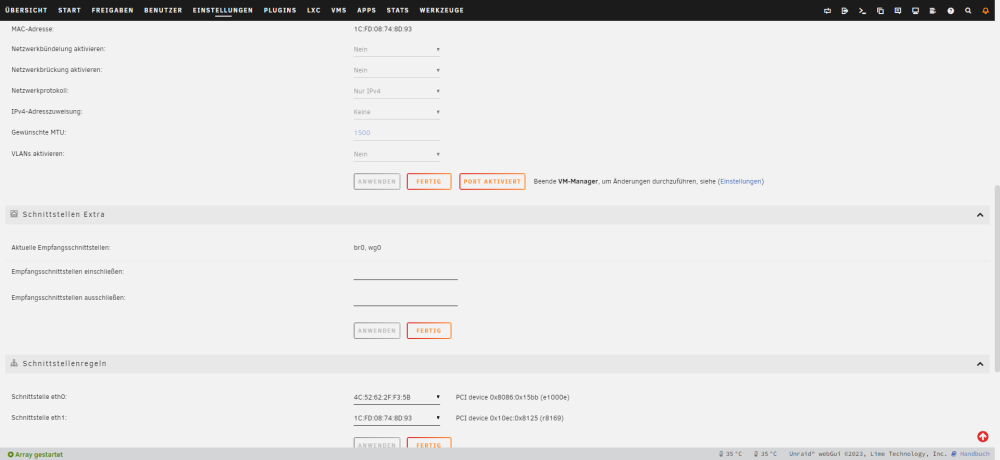The width and height of the screenshot is (1000, 460).
Task: Open the IPv4-Adresszuweisung dropdown showing Keine
Action: click(x=397, y=112)
